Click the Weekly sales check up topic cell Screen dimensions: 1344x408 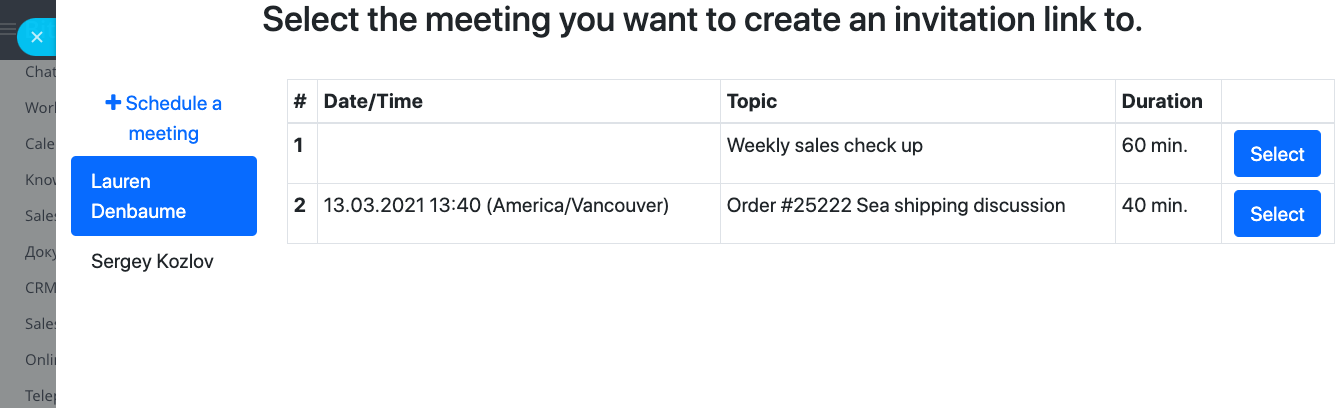coord(824,146)
